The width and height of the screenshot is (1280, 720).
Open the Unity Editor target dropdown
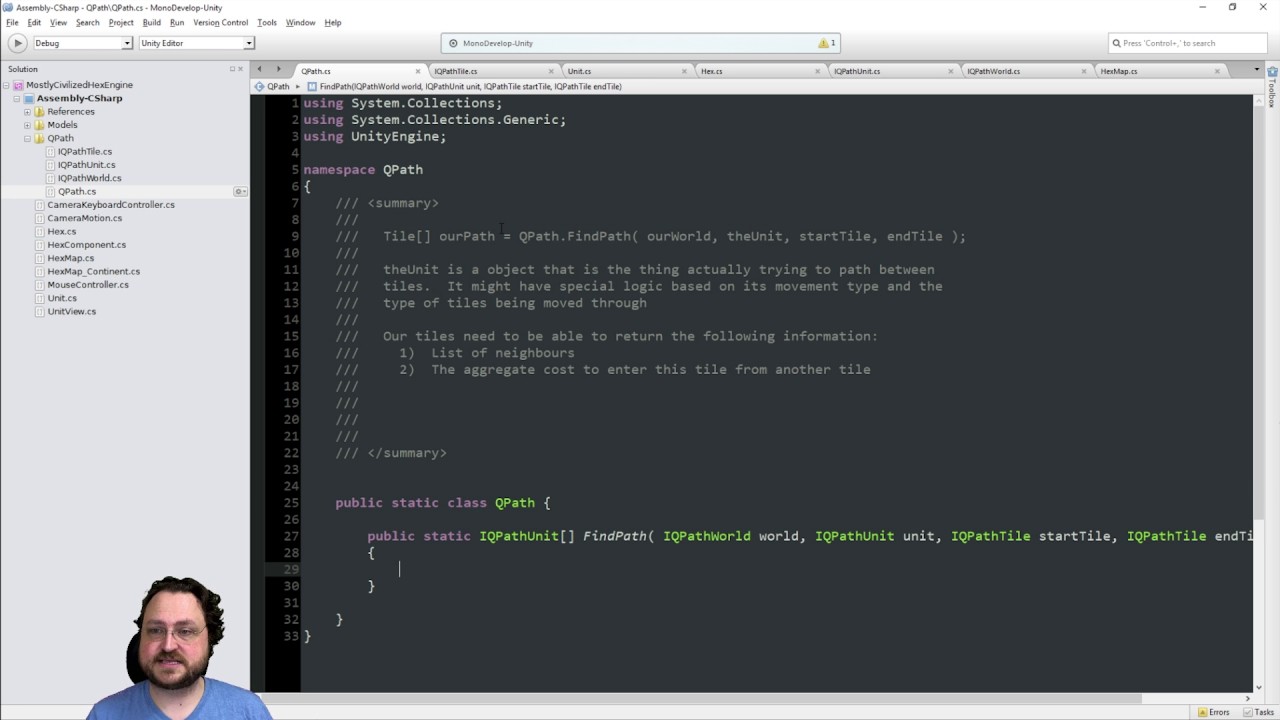click(x=196, y=43)
